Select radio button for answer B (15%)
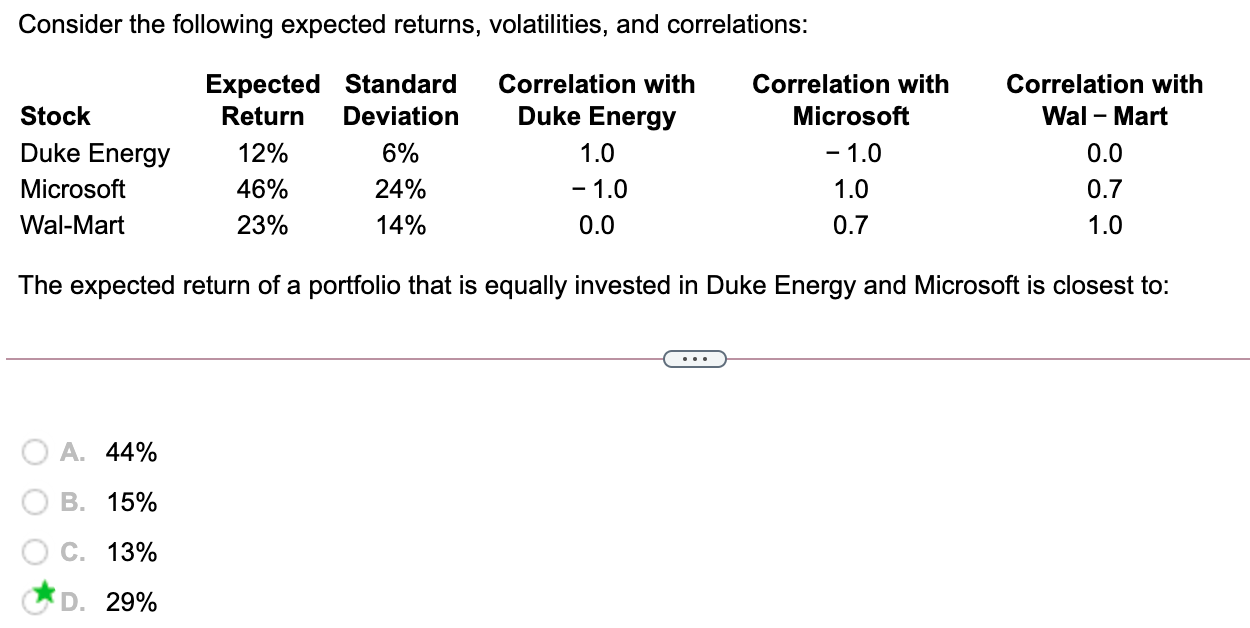The width and height of the screenshot is (1250, 628). tap(35, 502)
